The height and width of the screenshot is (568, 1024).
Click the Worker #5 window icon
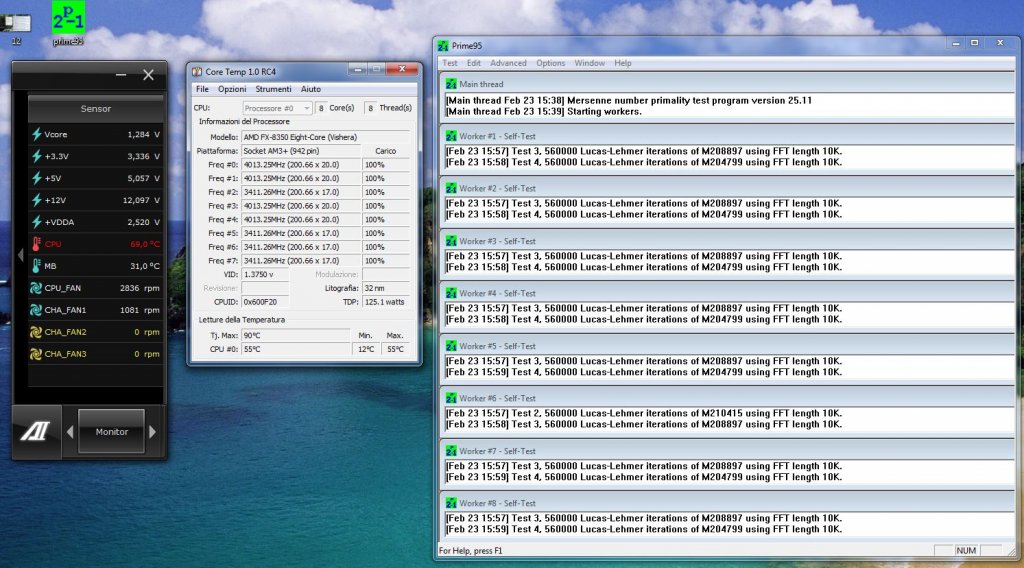click(451, 347)
